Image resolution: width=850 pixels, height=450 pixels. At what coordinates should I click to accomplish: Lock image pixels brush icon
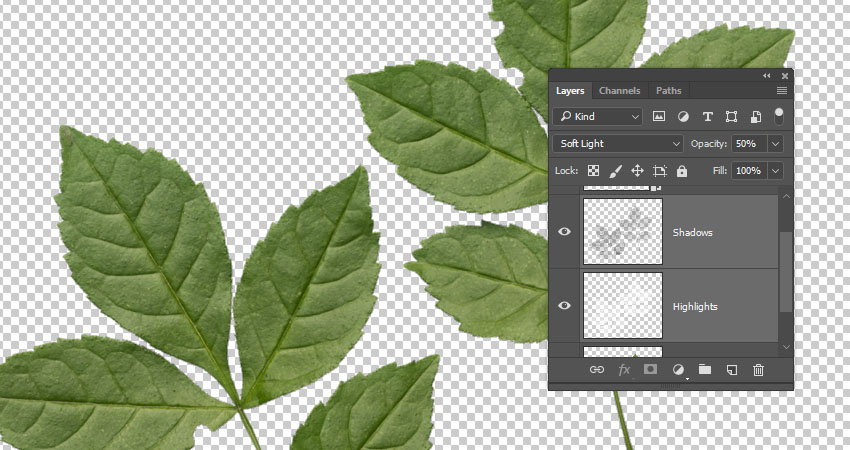point(615,171)
